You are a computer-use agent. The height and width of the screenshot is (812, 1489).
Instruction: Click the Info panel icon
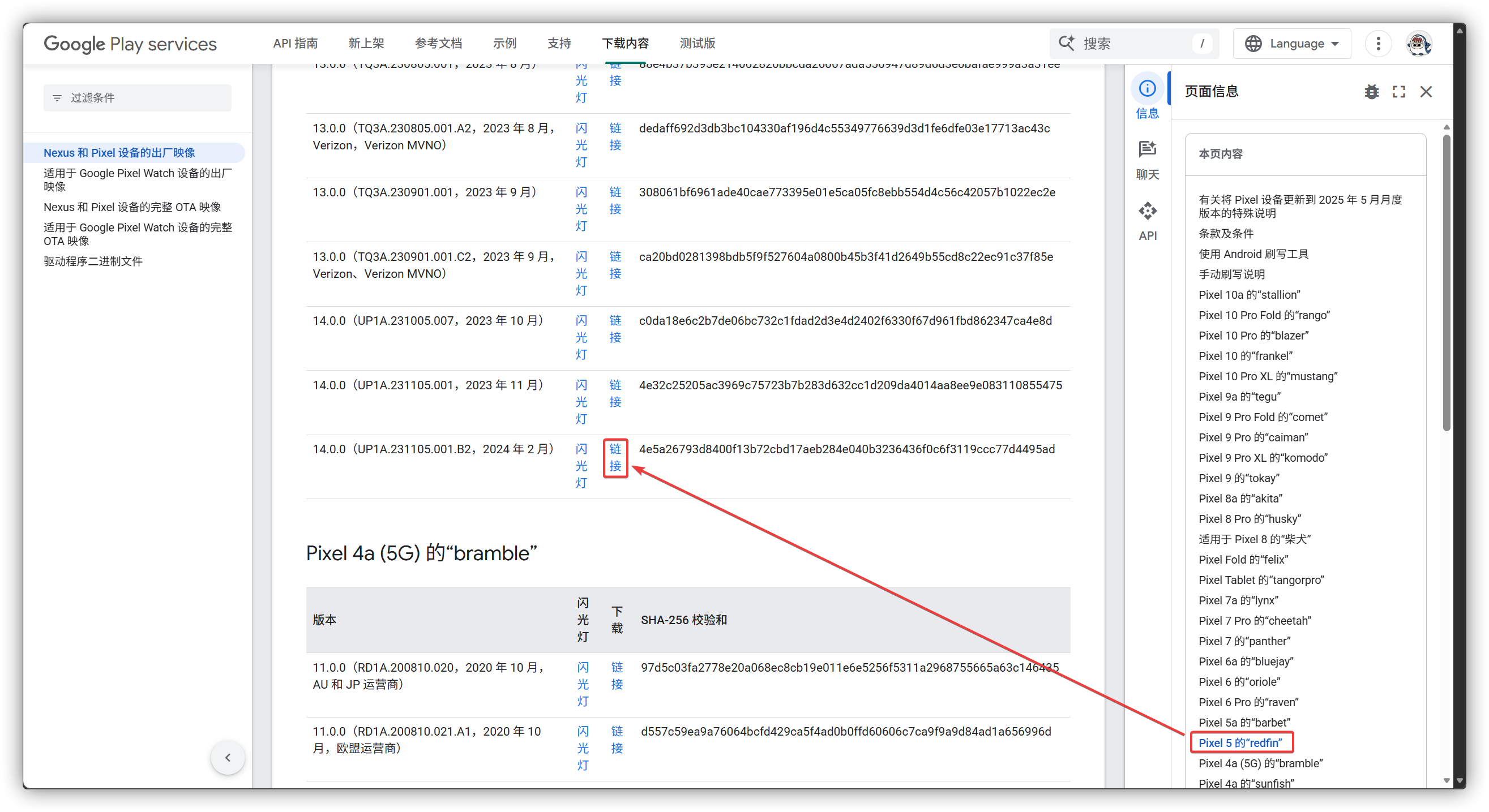[1147, 89]
